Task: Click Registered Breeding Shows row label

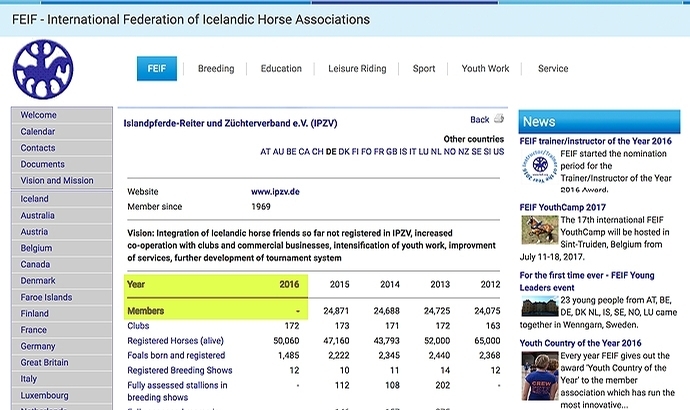Action: (180, 370)
